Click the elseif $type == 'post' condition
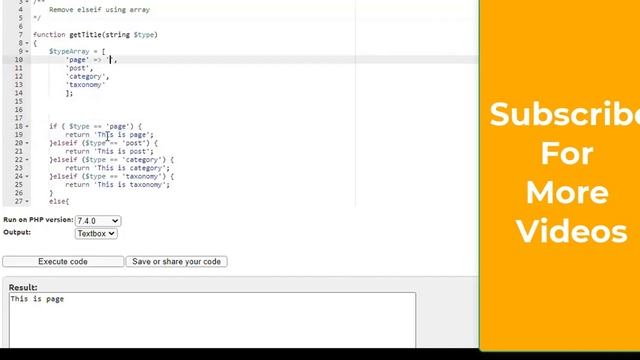 click(104, 143)
